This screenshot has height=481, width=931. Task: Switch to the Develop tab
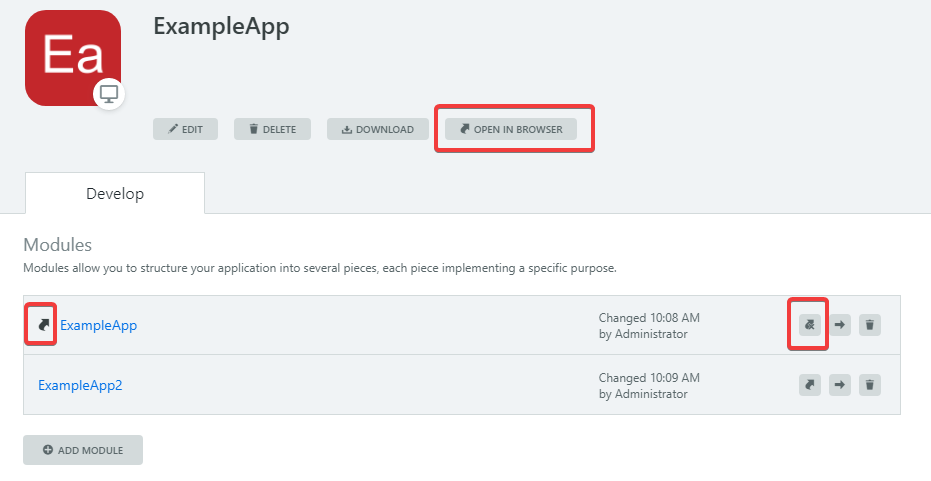115,194
